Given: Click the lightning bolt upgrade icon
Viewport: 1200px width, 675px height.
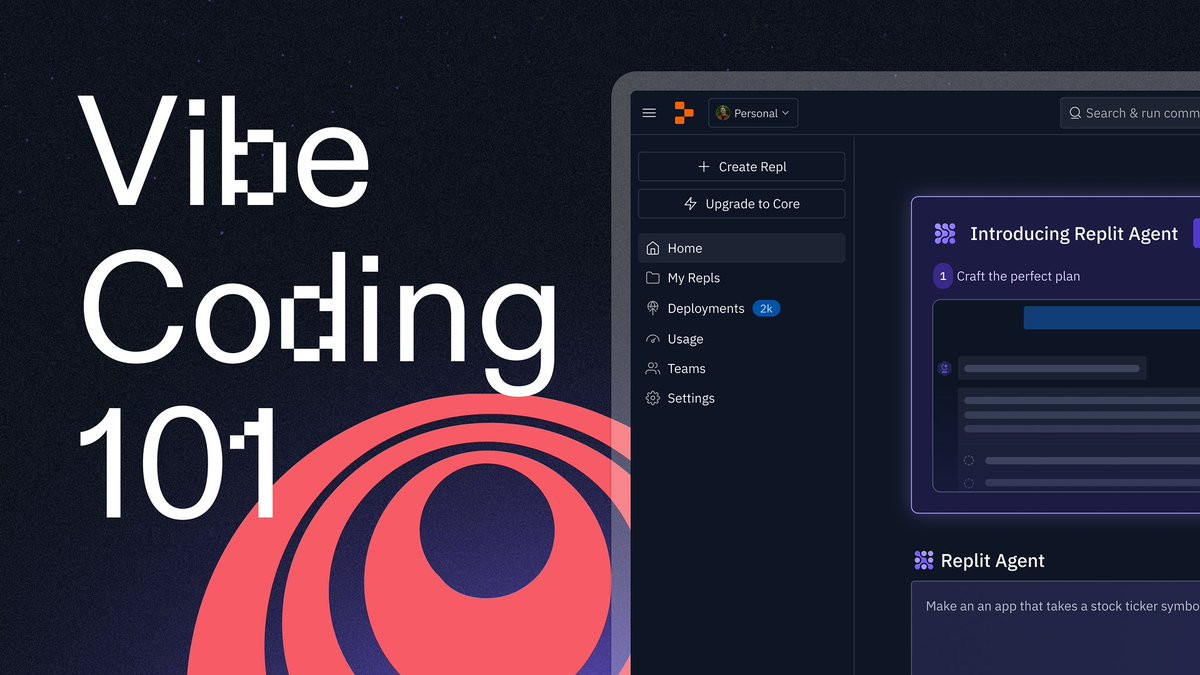Looking at the screenshot, I should (690, 204).
